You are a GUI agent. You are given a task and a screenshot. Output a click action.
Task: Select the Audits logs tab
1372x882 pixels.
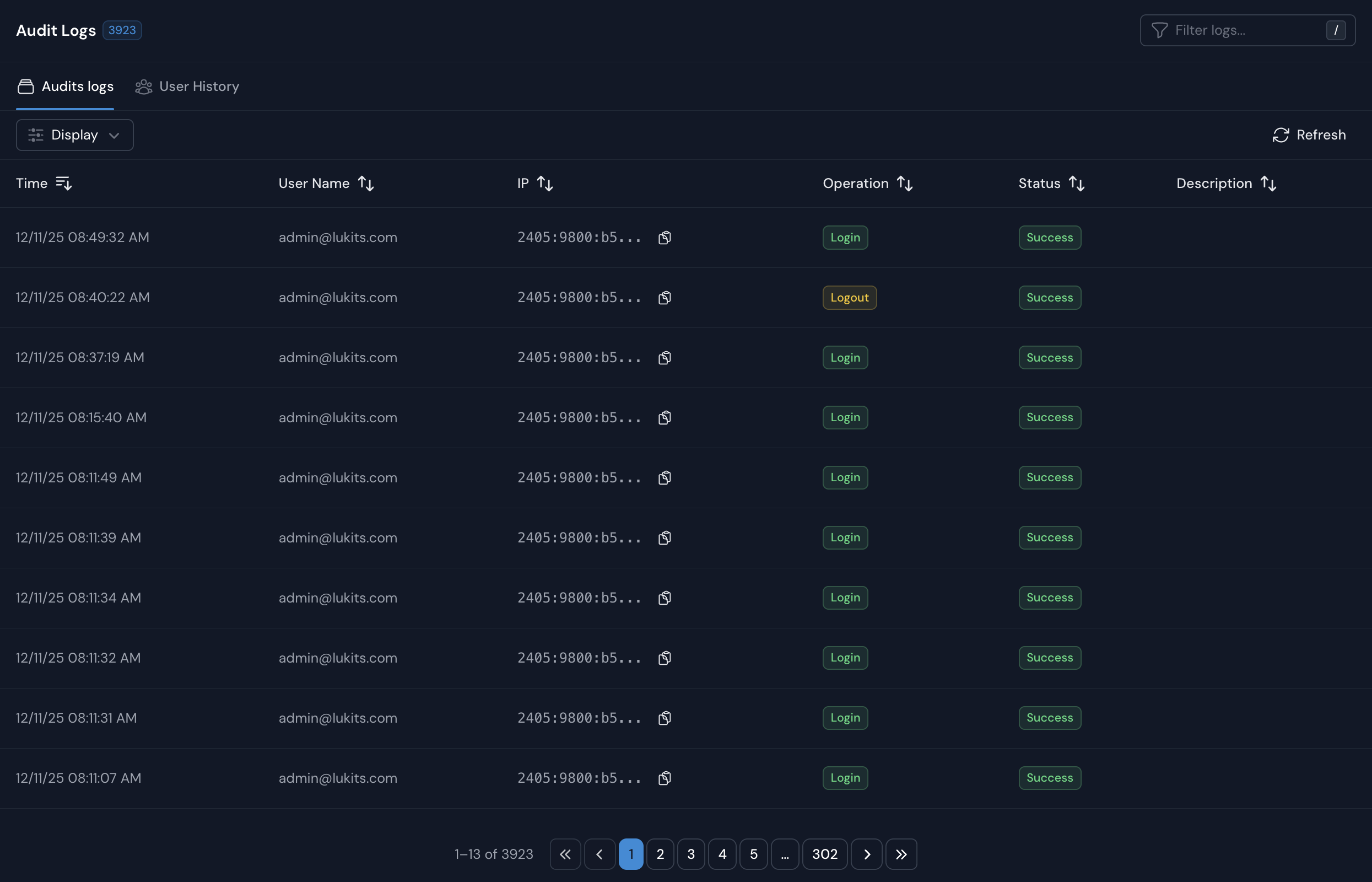pos(64,87)
